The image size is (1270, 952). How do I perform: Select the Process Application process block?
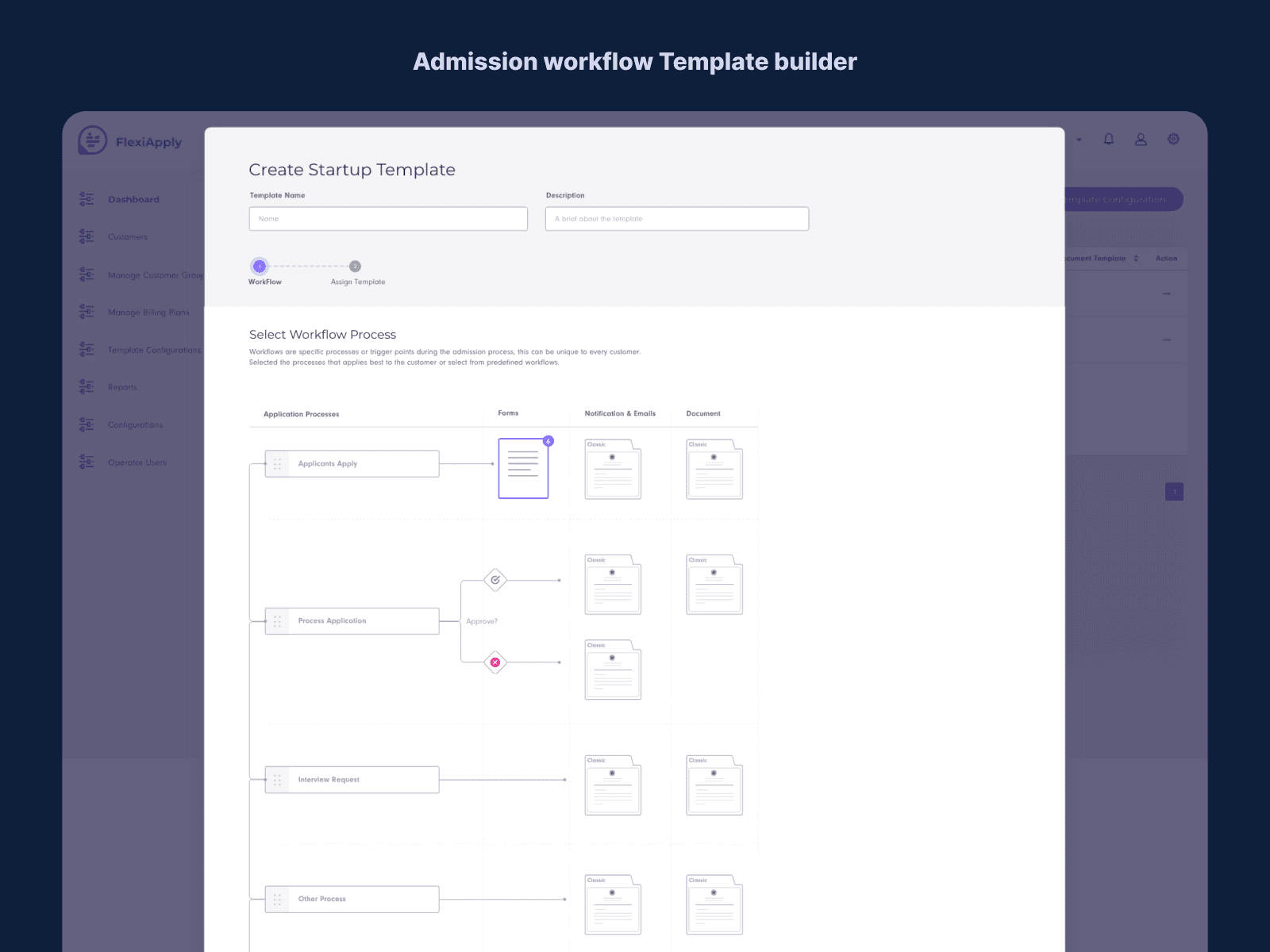click(352, 621)
